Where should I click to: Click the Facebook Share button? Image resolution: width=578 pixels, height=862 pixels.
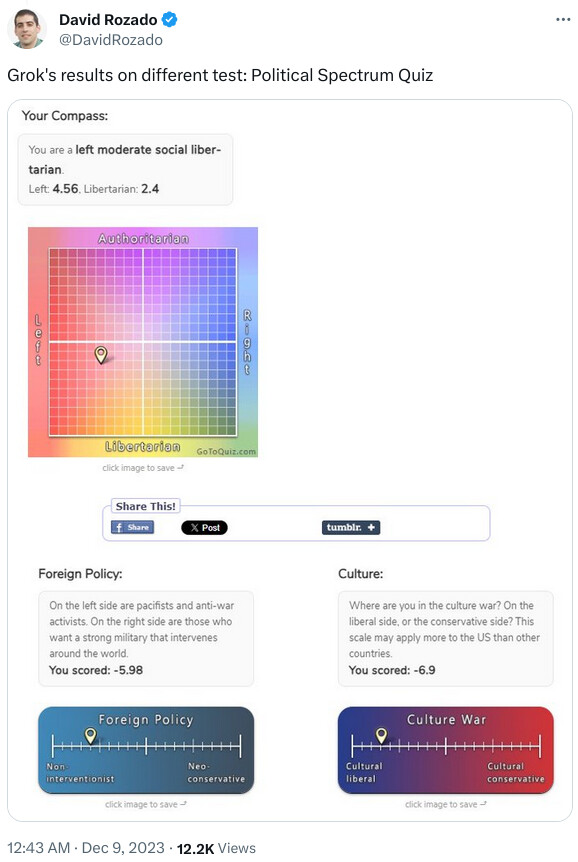coord(133,527)
